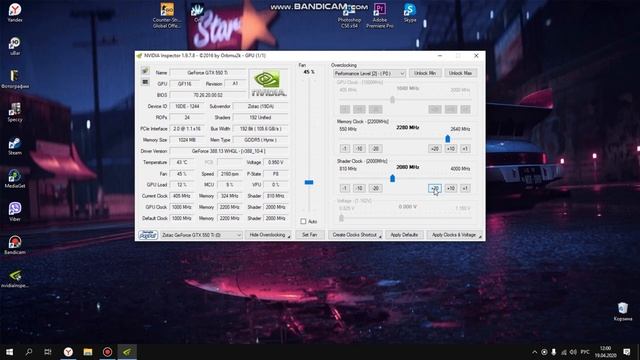This screenshot has width=640, height=360.
Task: Open the Windows Start menu
Action: coord(9,352)
